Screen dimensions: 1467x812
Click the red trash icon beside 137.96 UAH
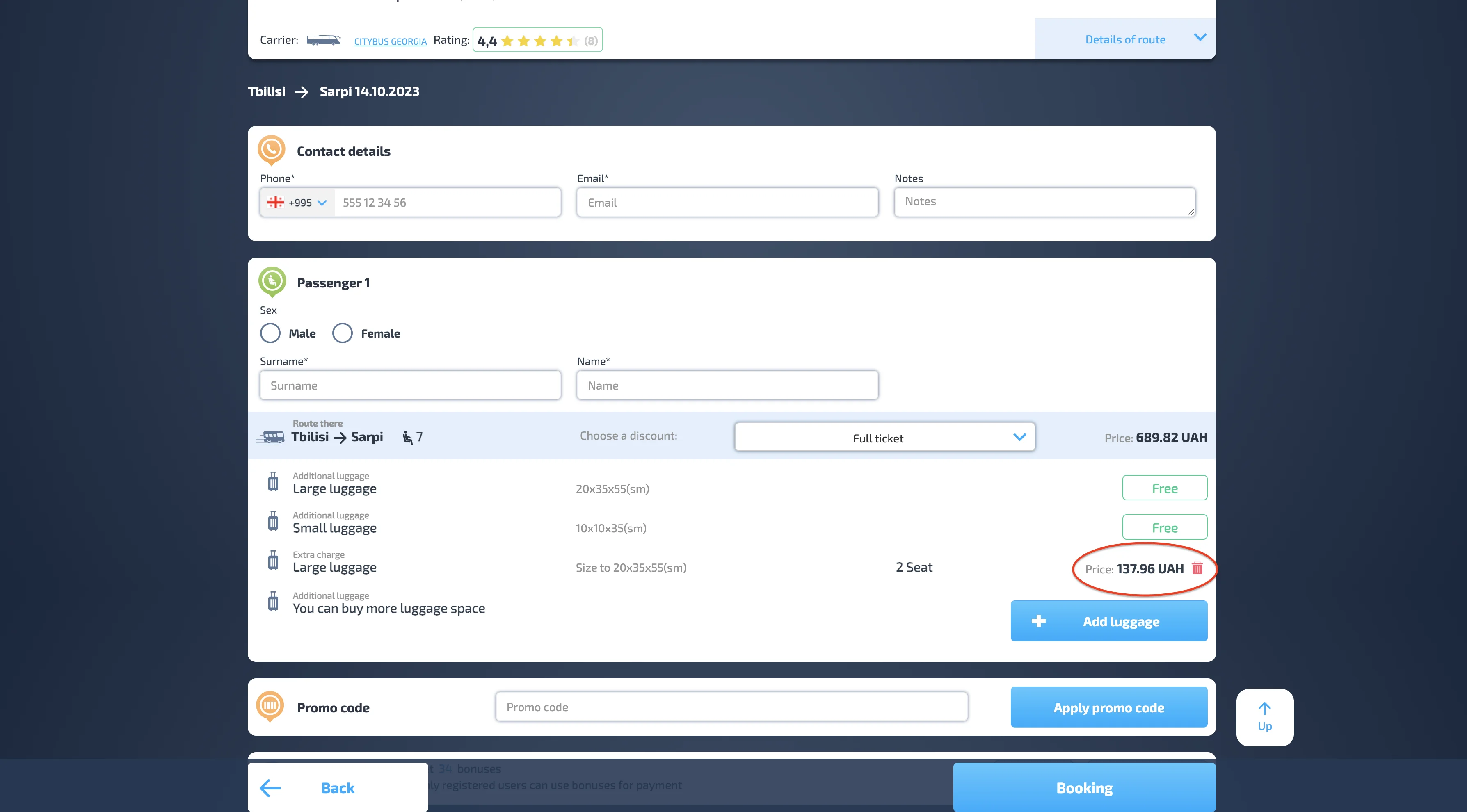coord(1197,568)
